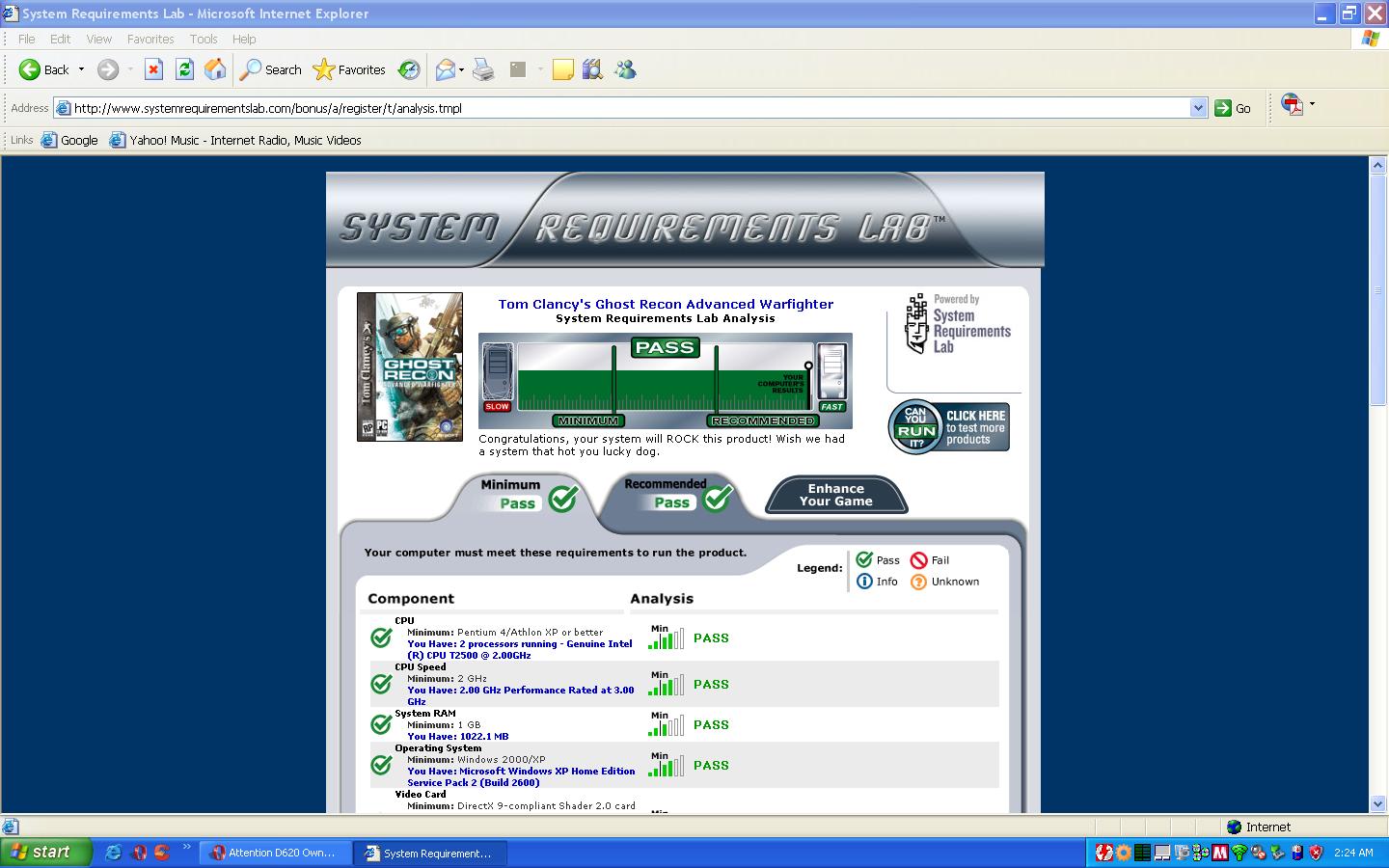
Task: Open the Back history dropdown arrow
Action: (x=81, y=69)
